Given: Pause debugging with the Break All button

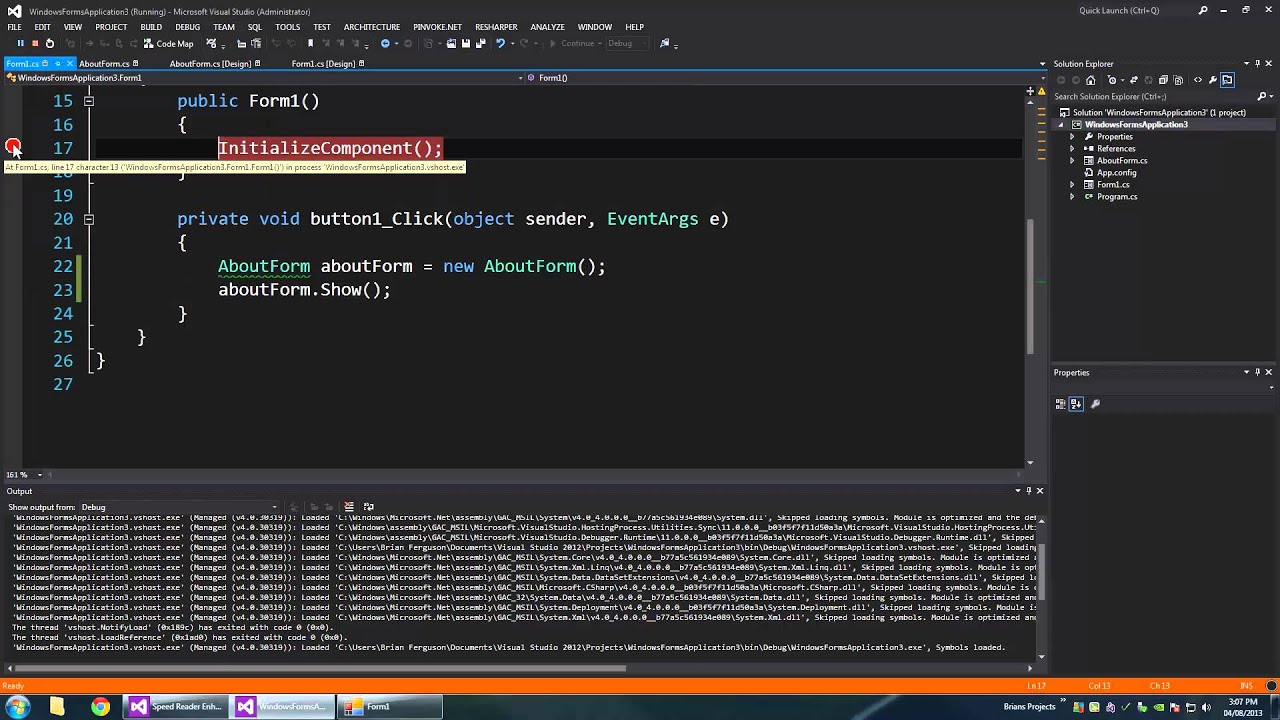Looking at the screenshot, I should (x=20, y=43).
